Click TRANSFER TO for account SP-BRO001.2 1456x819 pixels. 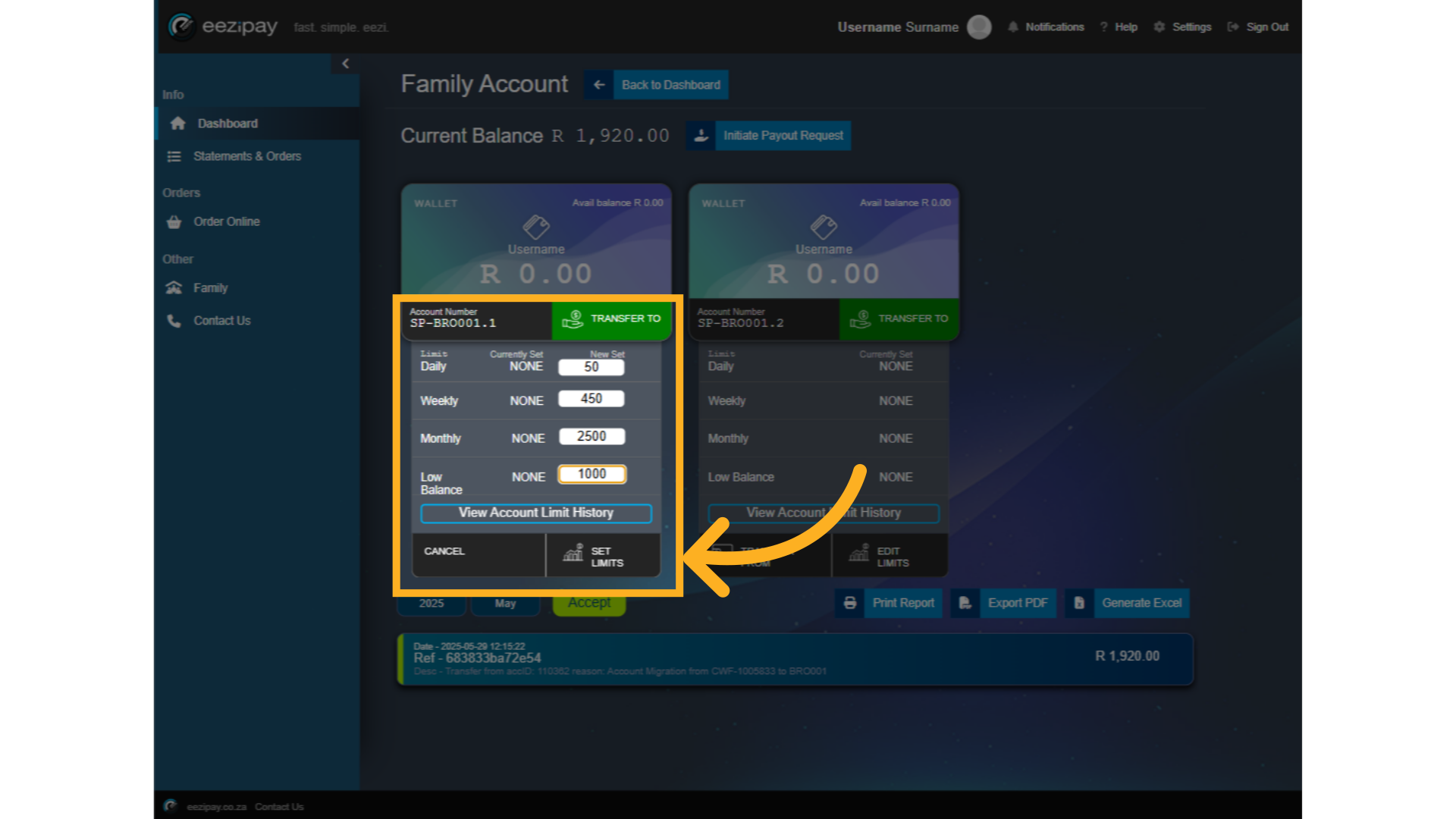tap(899, 318)
